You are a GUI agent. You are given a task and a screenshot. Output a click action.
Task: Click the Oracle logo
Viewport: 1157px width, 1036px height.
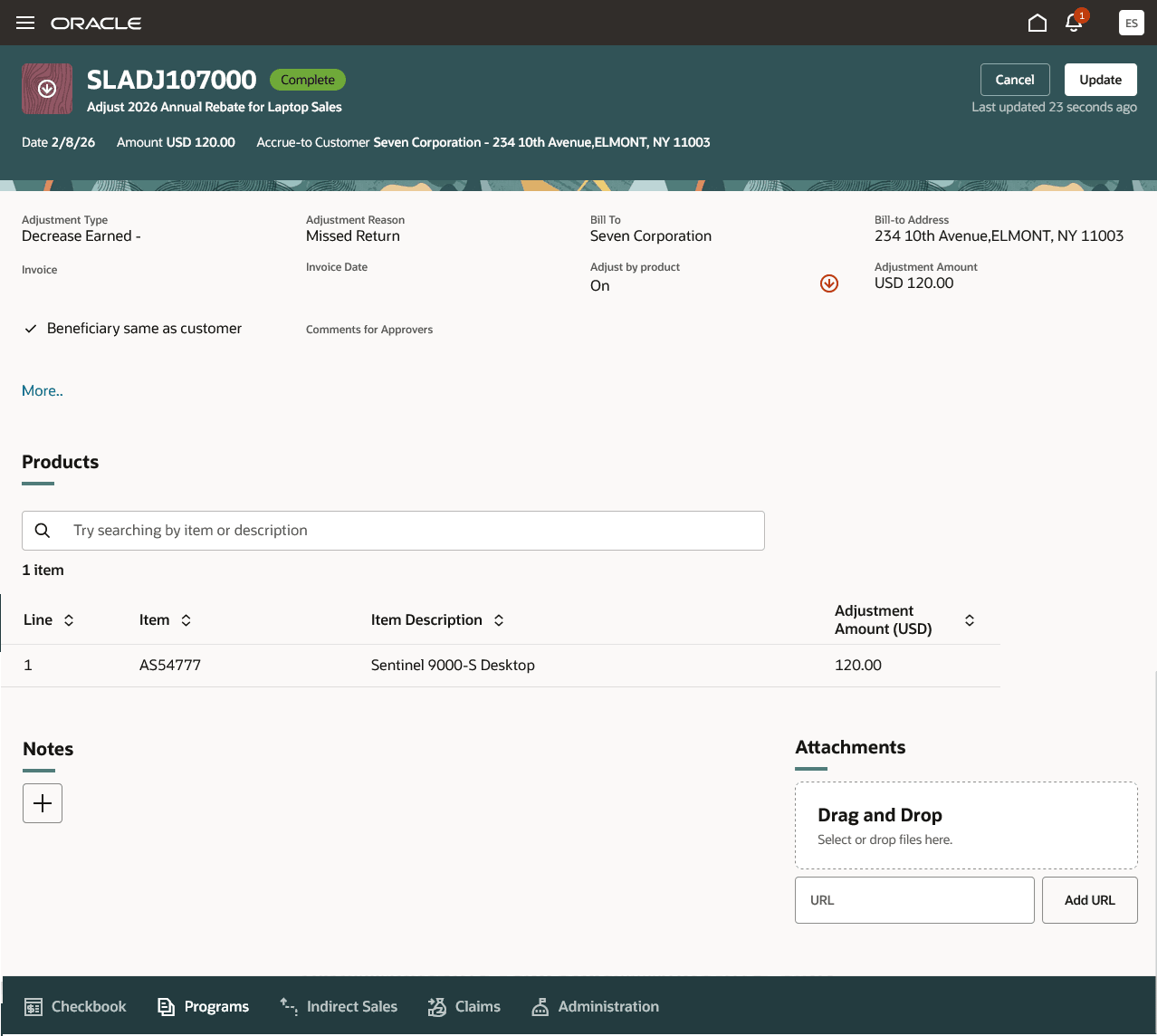[x=96, y=24]
